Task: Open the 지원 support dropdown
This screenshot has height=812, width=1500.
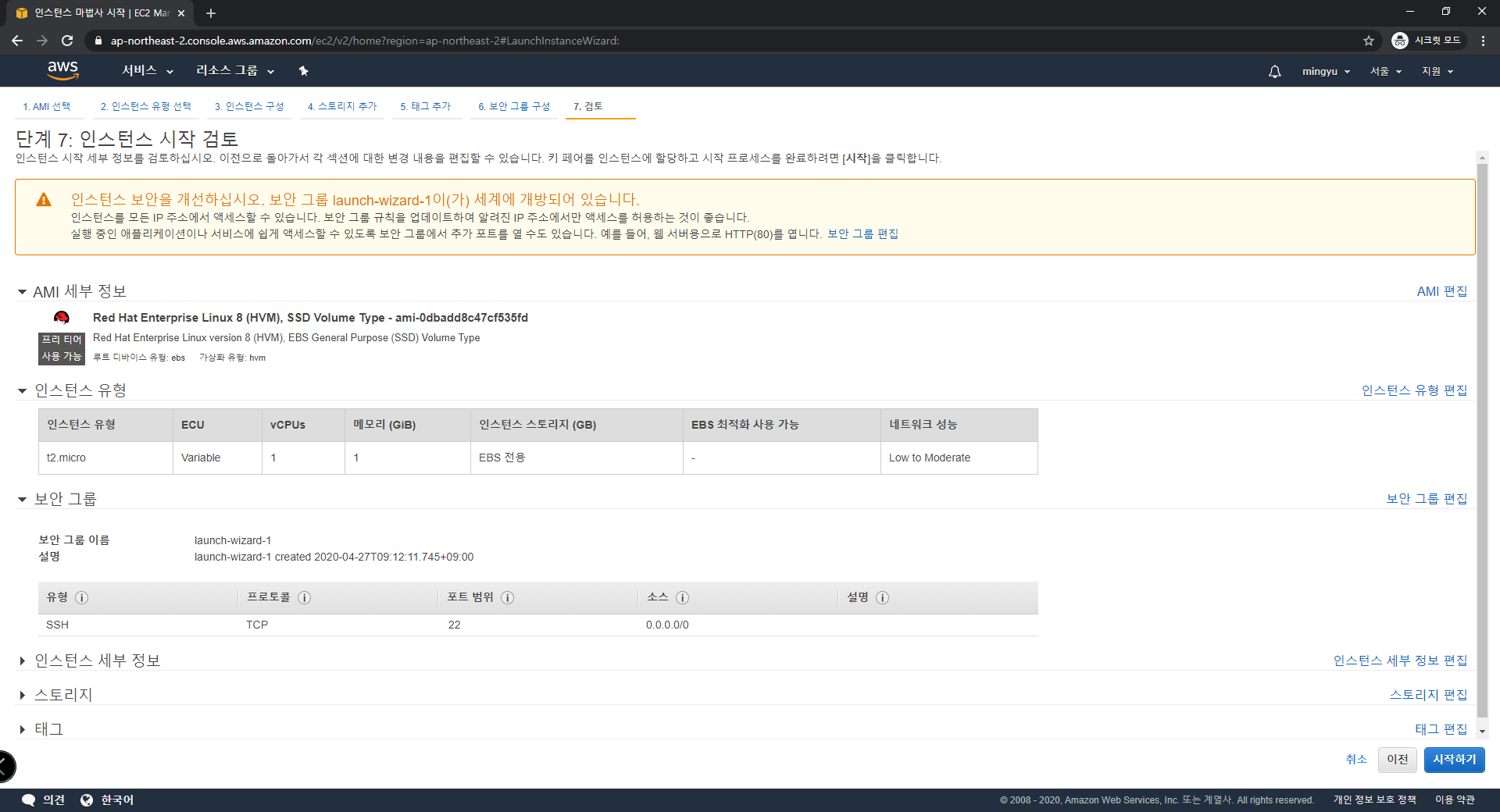Action: coord(1437,71)
